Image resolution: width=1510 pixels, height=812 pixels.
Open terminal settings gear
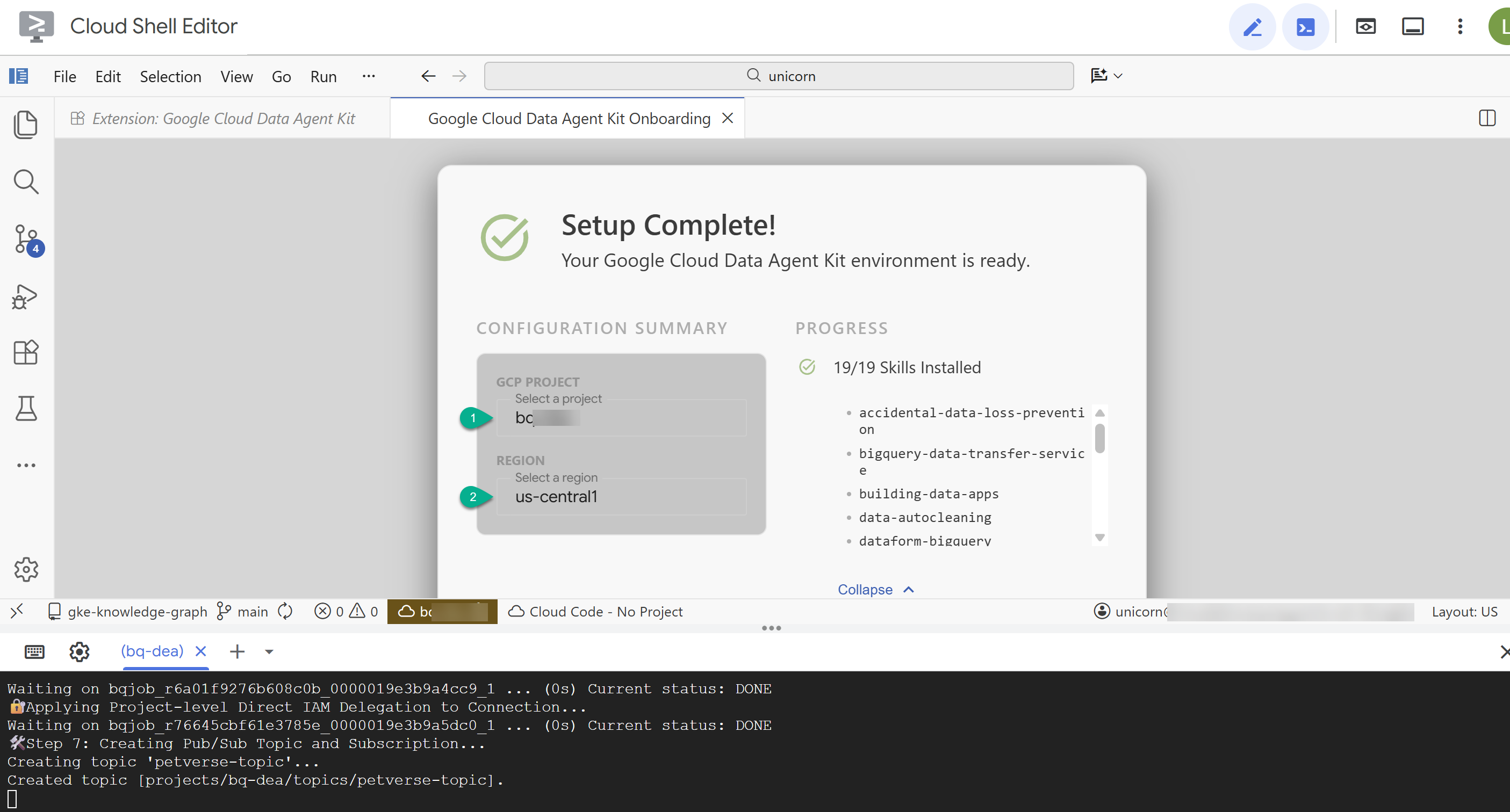79,651
